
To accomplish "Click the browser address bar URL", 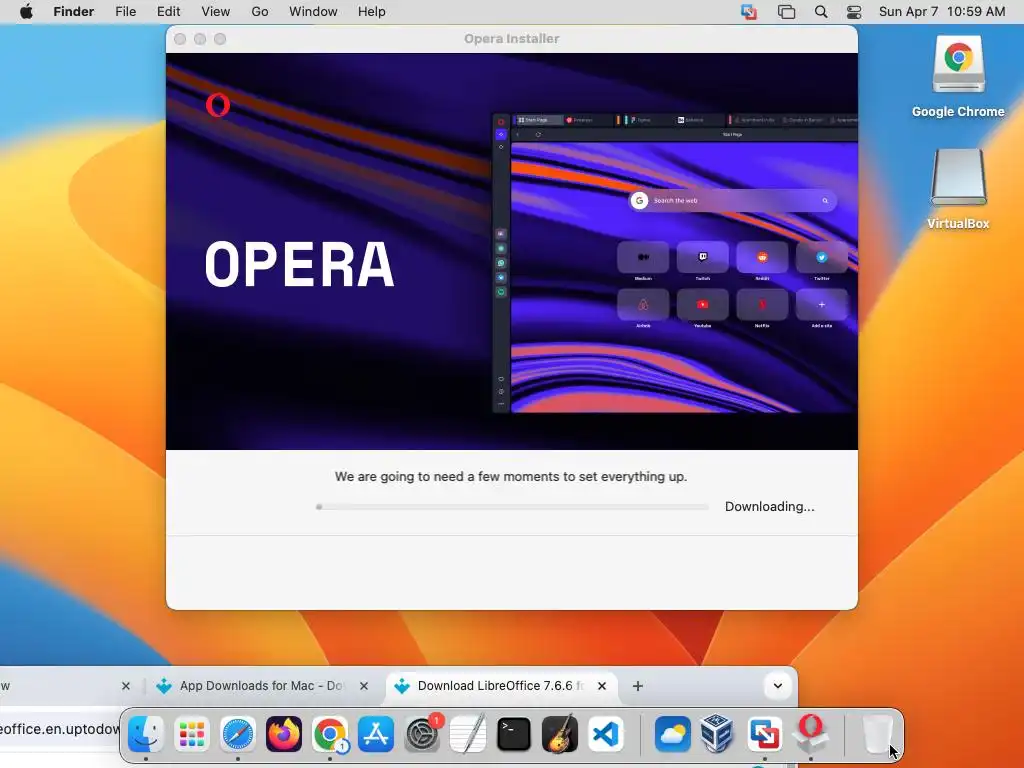I will (x=60, y=729).
